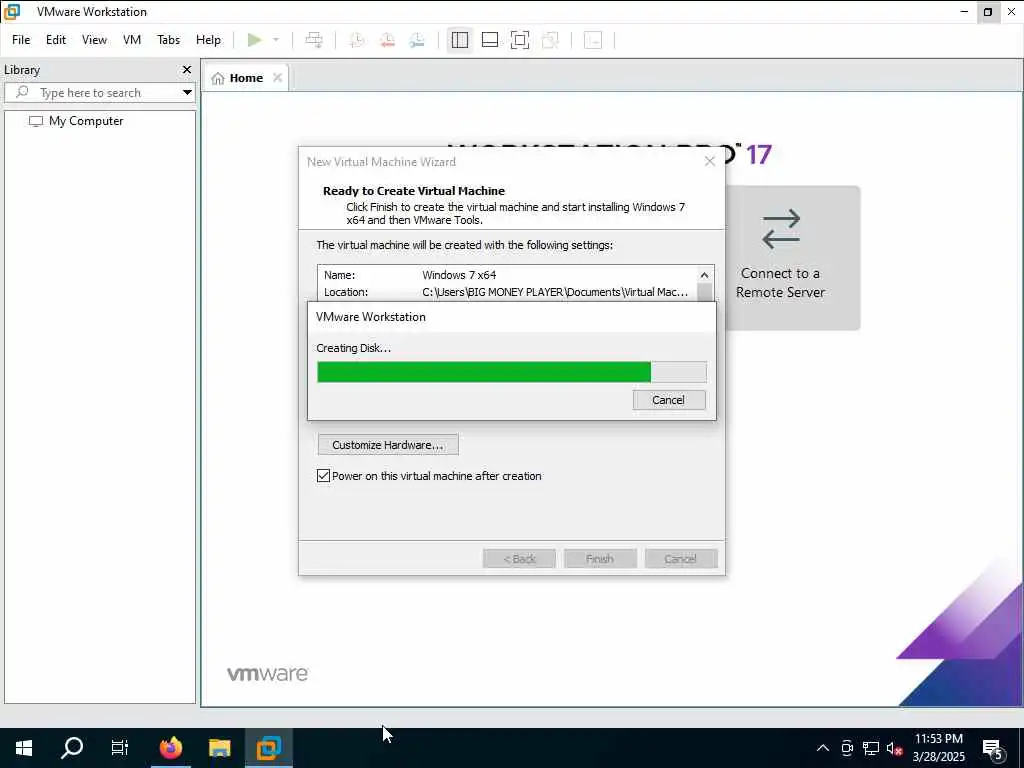This screenshot has height=768, width=1024.
Task: Click the Meet Now tray icon
Action: pos(847,748)
